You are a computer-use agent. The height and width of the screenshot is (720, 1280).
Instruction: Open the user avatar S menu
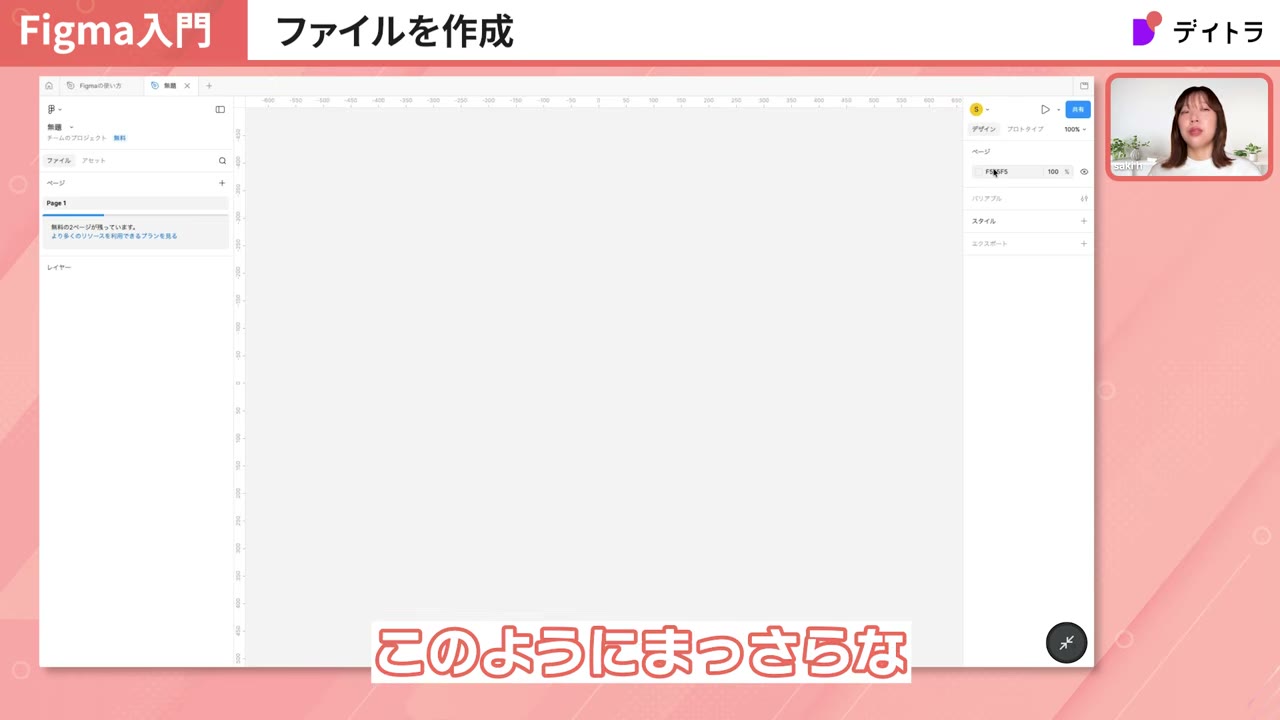(976, 109)
